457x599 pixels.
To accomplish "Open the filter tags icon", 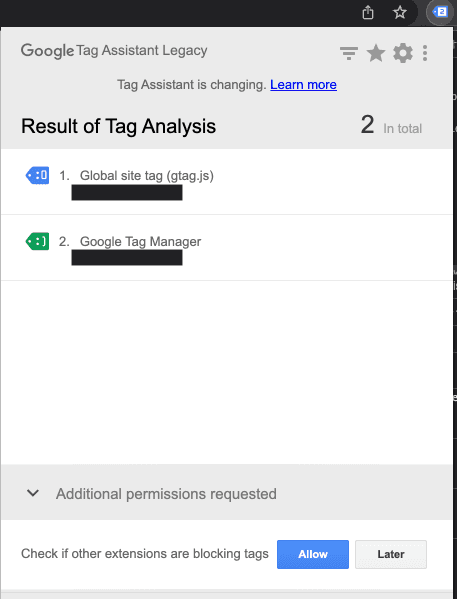I will [x=349, y=53].
